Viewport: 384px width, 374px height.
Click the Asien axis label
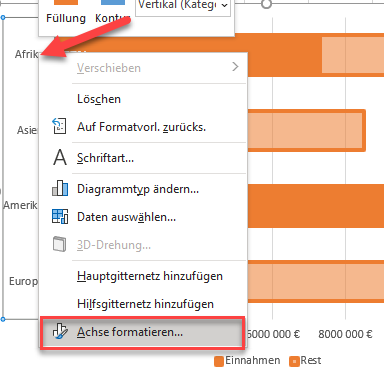click(x=28, y=130)
